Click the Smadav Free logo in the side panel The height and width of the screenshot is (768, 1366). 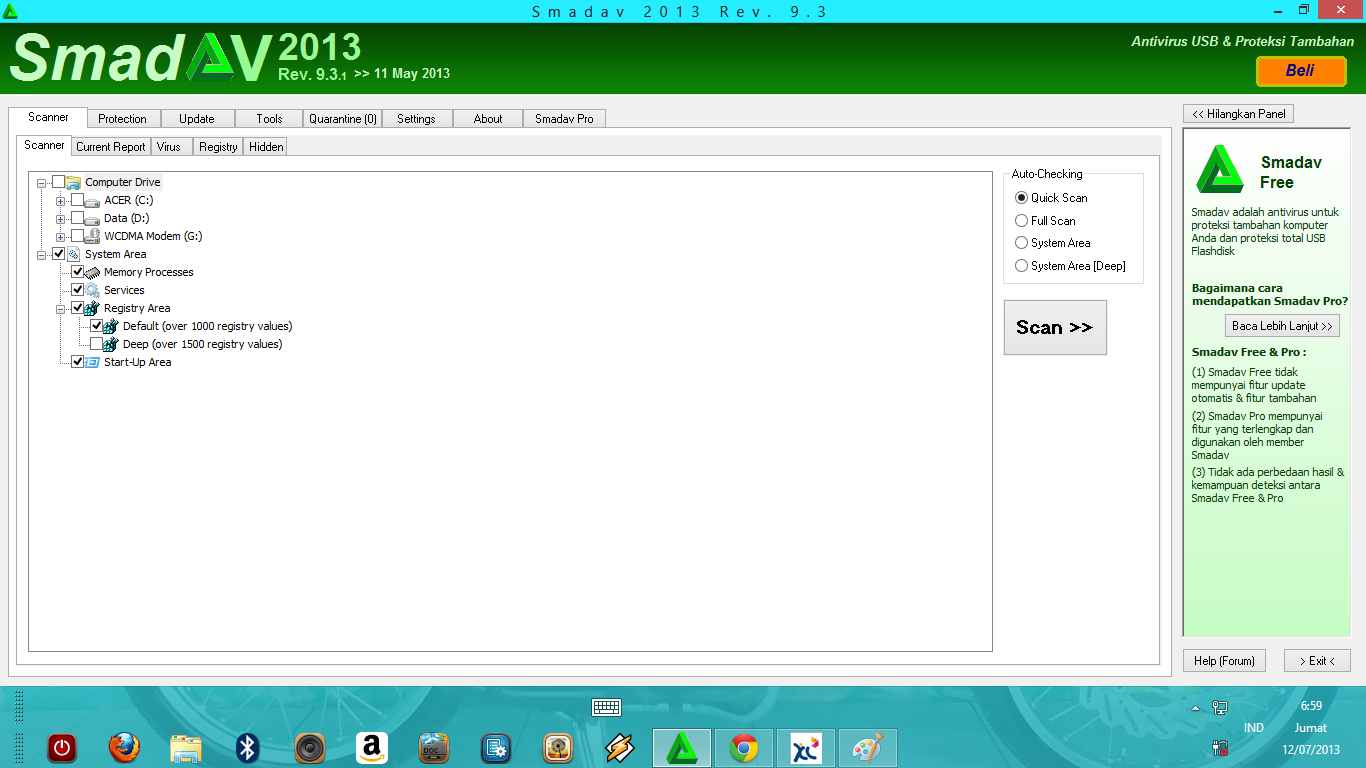point(1219,169)
